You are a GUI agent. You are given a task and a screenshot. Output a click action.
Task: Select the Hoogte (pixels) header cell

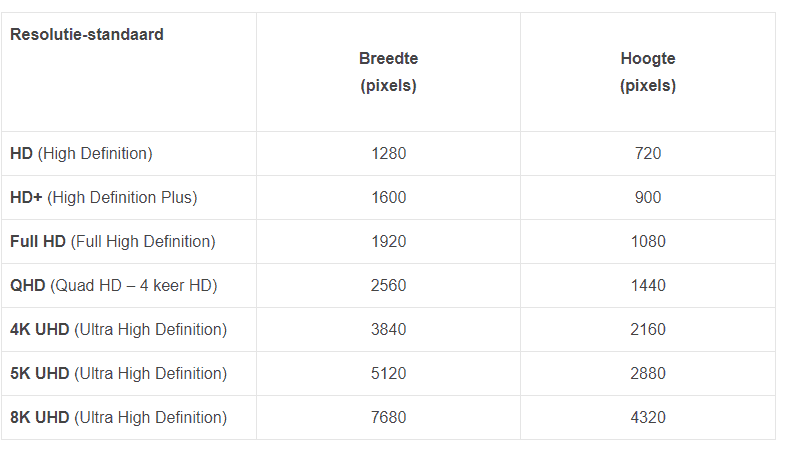(x=648, y=72)
